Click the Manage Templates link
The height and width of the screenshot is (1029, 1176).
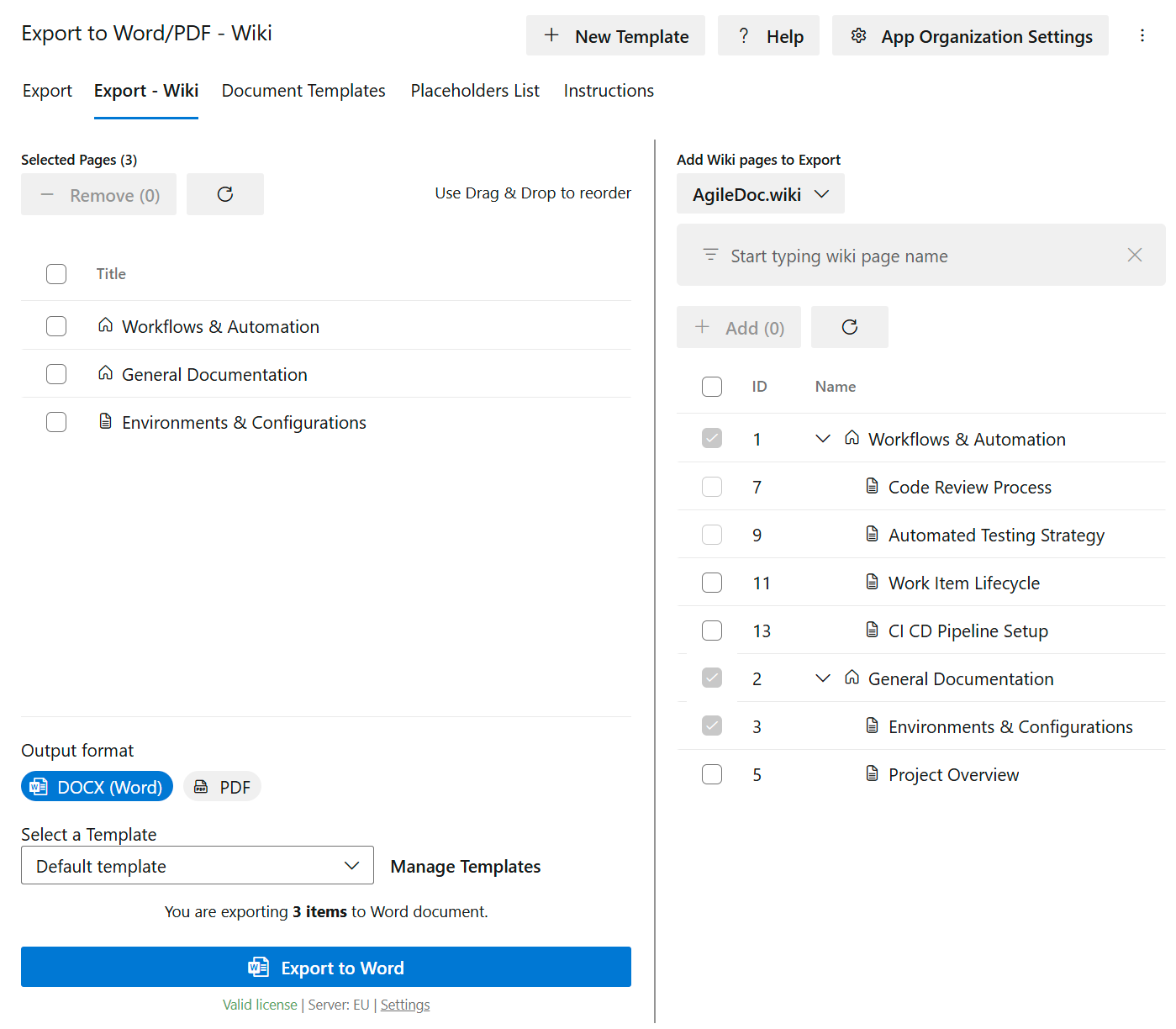[x=466, y=866]
